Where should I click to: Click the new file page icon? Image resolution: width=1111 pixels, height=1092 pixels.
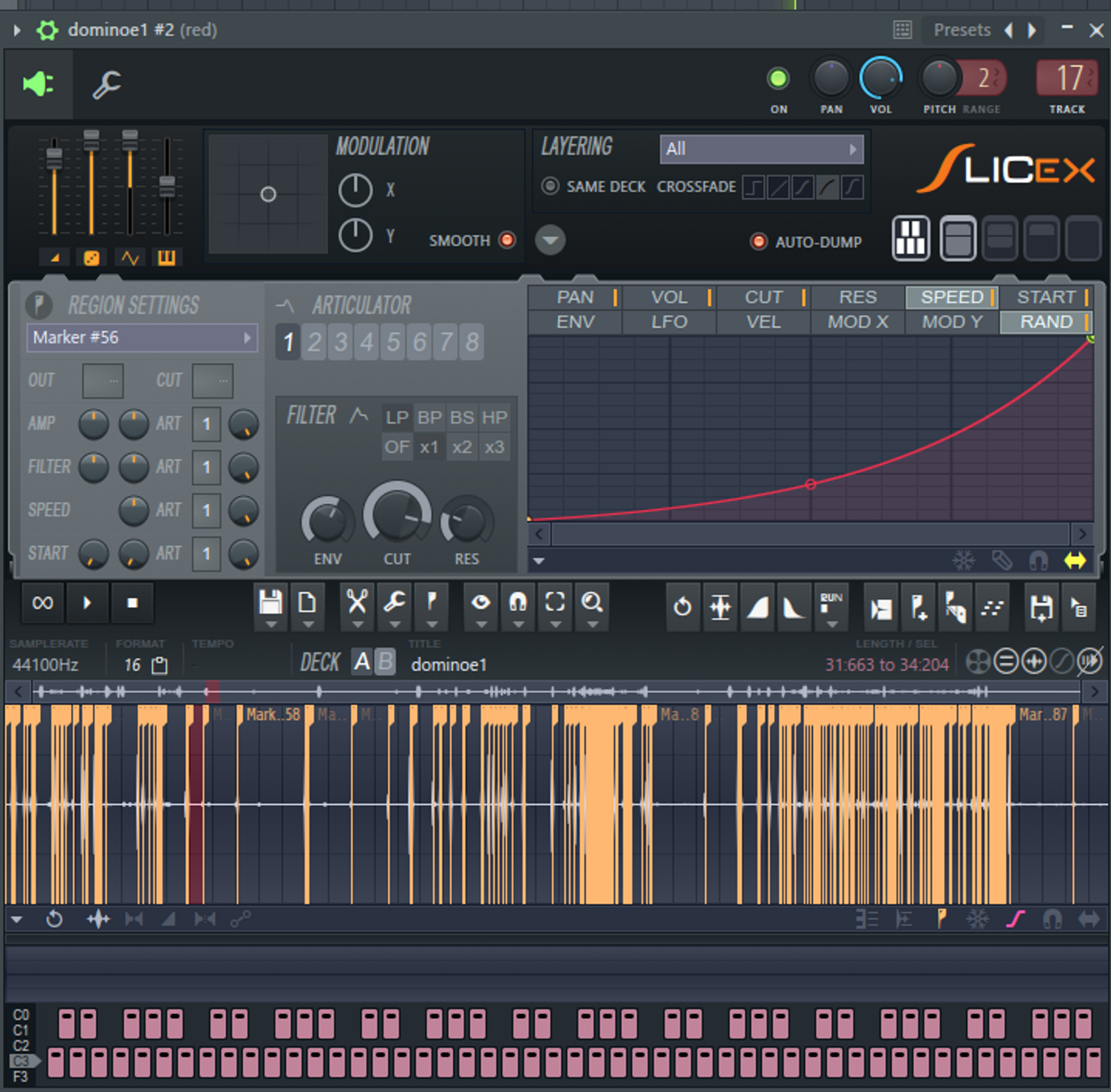(x=308, y=602)
